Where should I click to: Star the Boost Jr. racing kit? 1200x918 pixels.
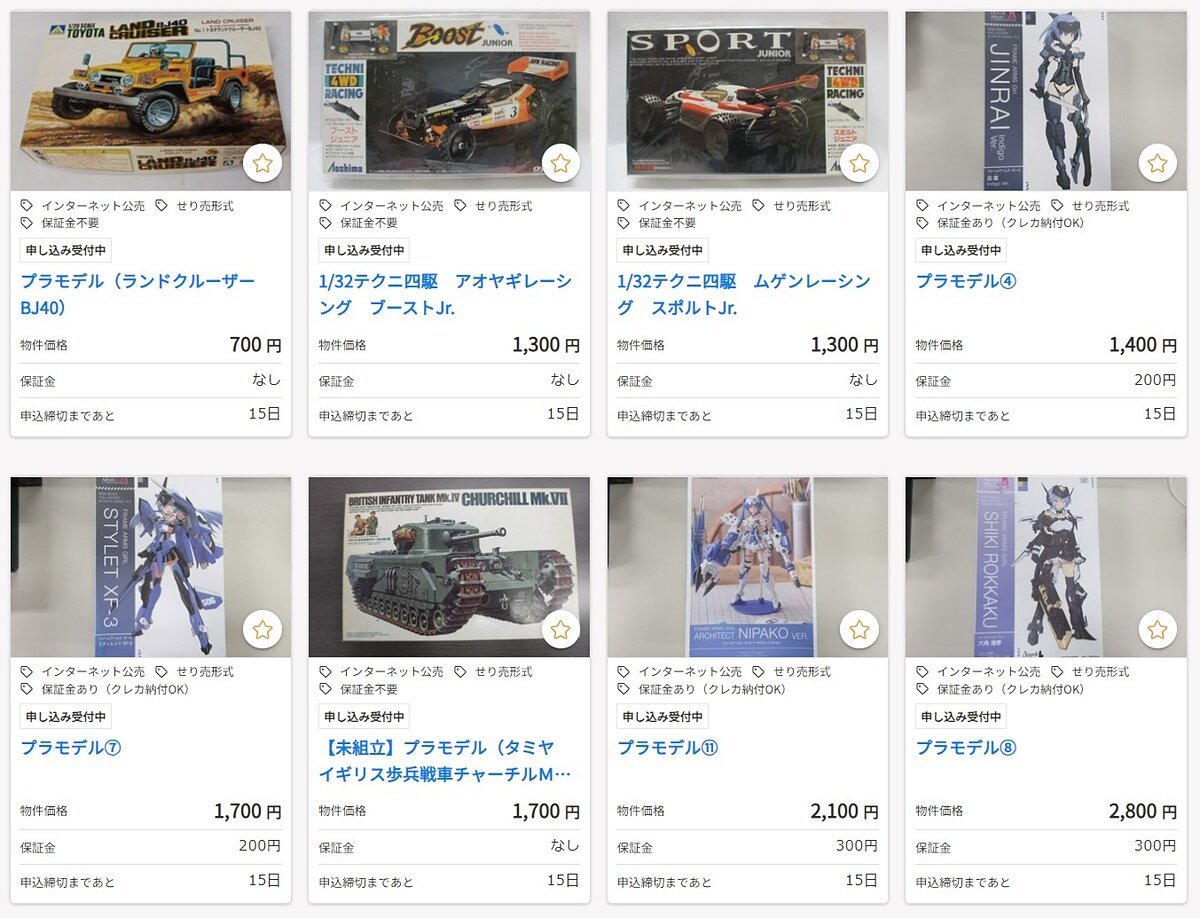560,163
